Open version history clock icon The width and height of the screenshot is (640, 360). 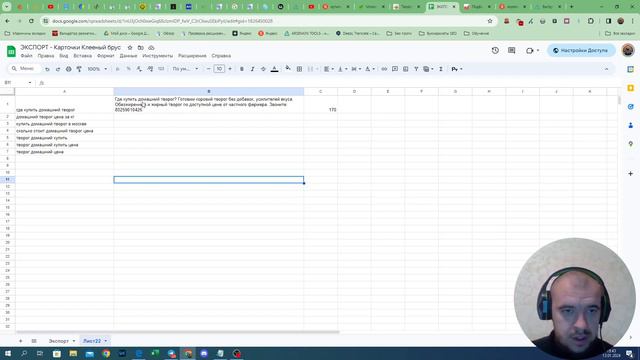(495, 50)
